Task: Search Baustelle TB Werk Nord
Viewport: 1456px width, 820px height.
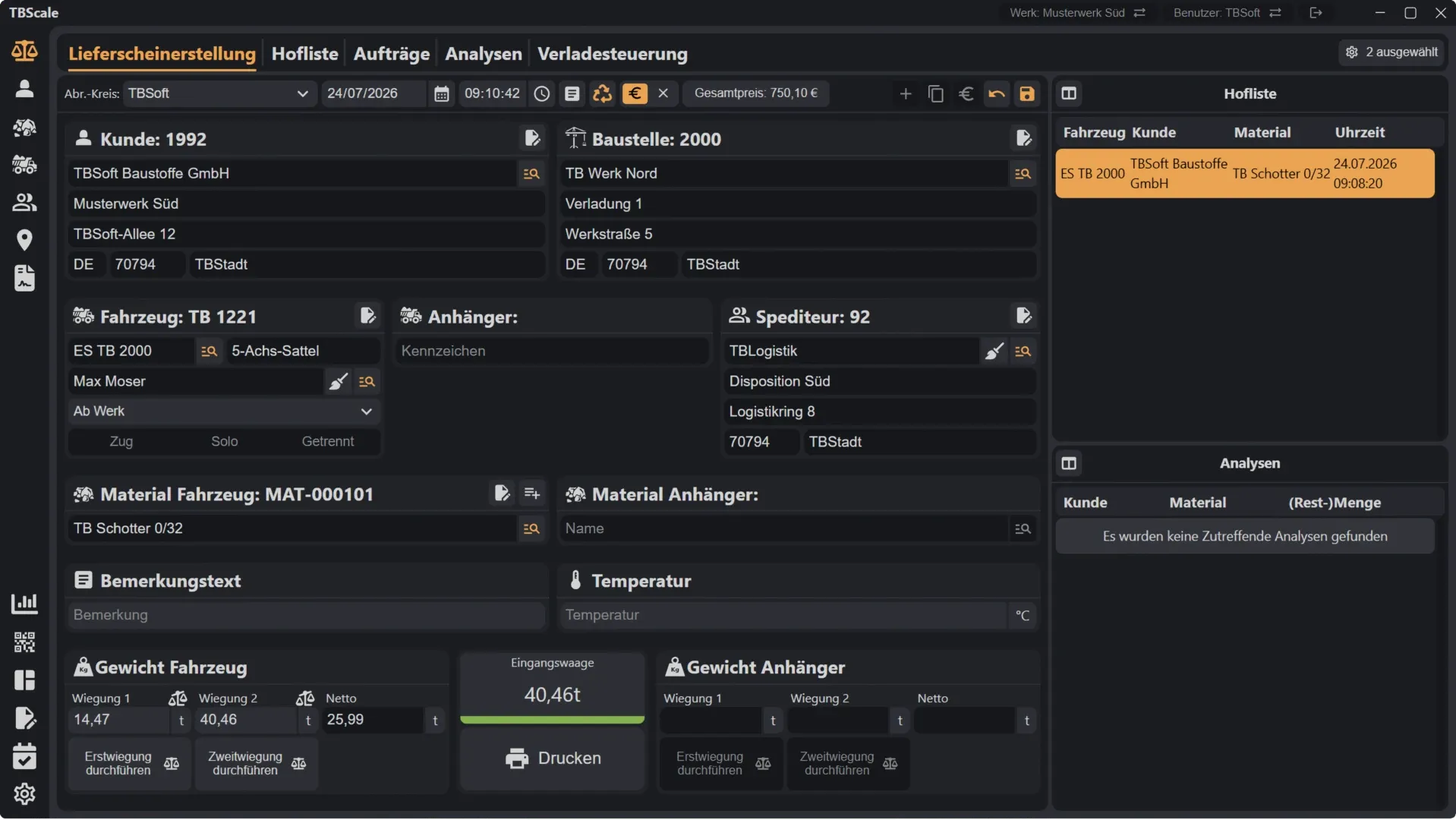Action: pos(1023,174)
